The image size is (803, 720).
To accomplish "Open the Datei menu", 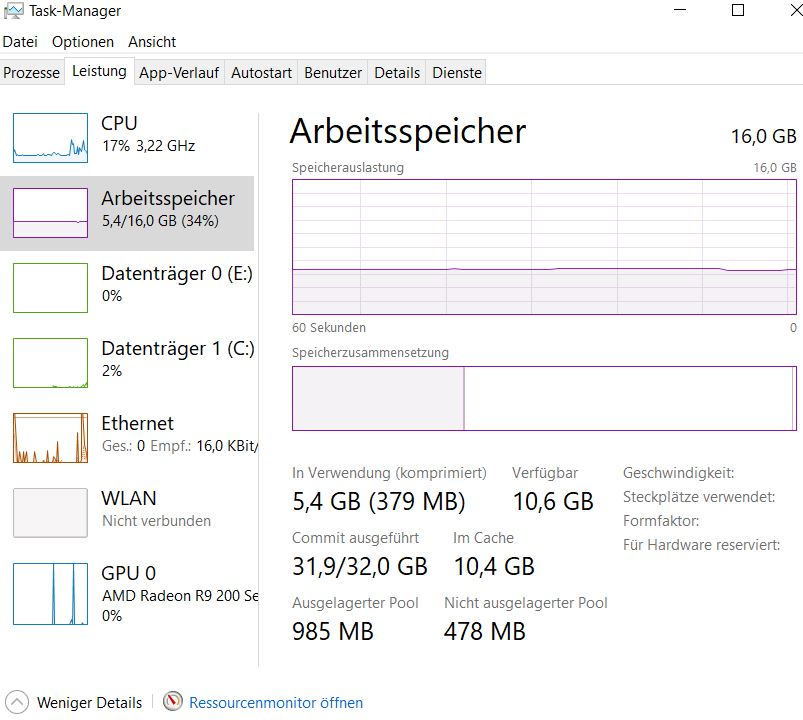I will (20, 42).
